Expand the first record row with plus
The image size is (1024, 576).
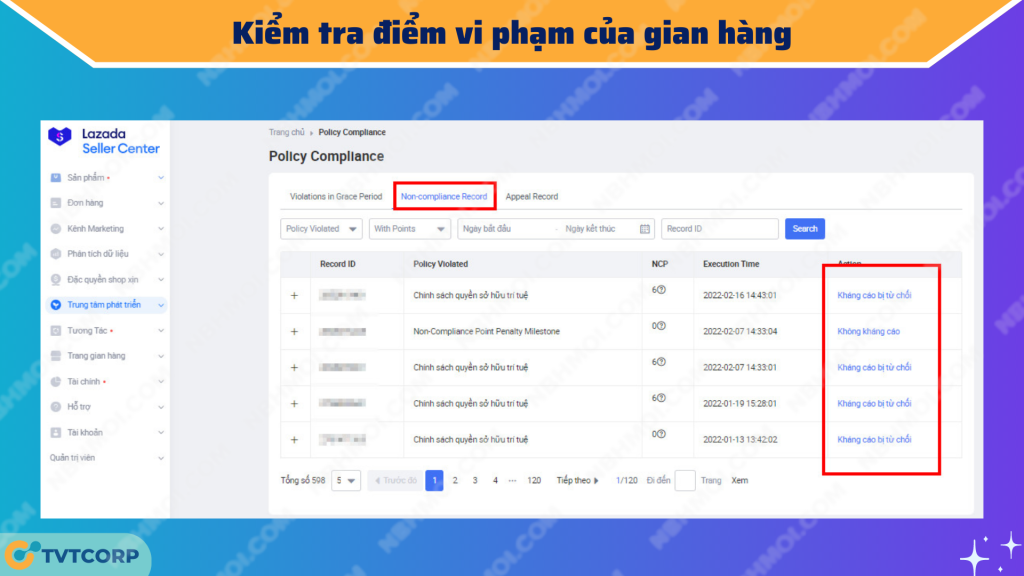coord(294,296)
